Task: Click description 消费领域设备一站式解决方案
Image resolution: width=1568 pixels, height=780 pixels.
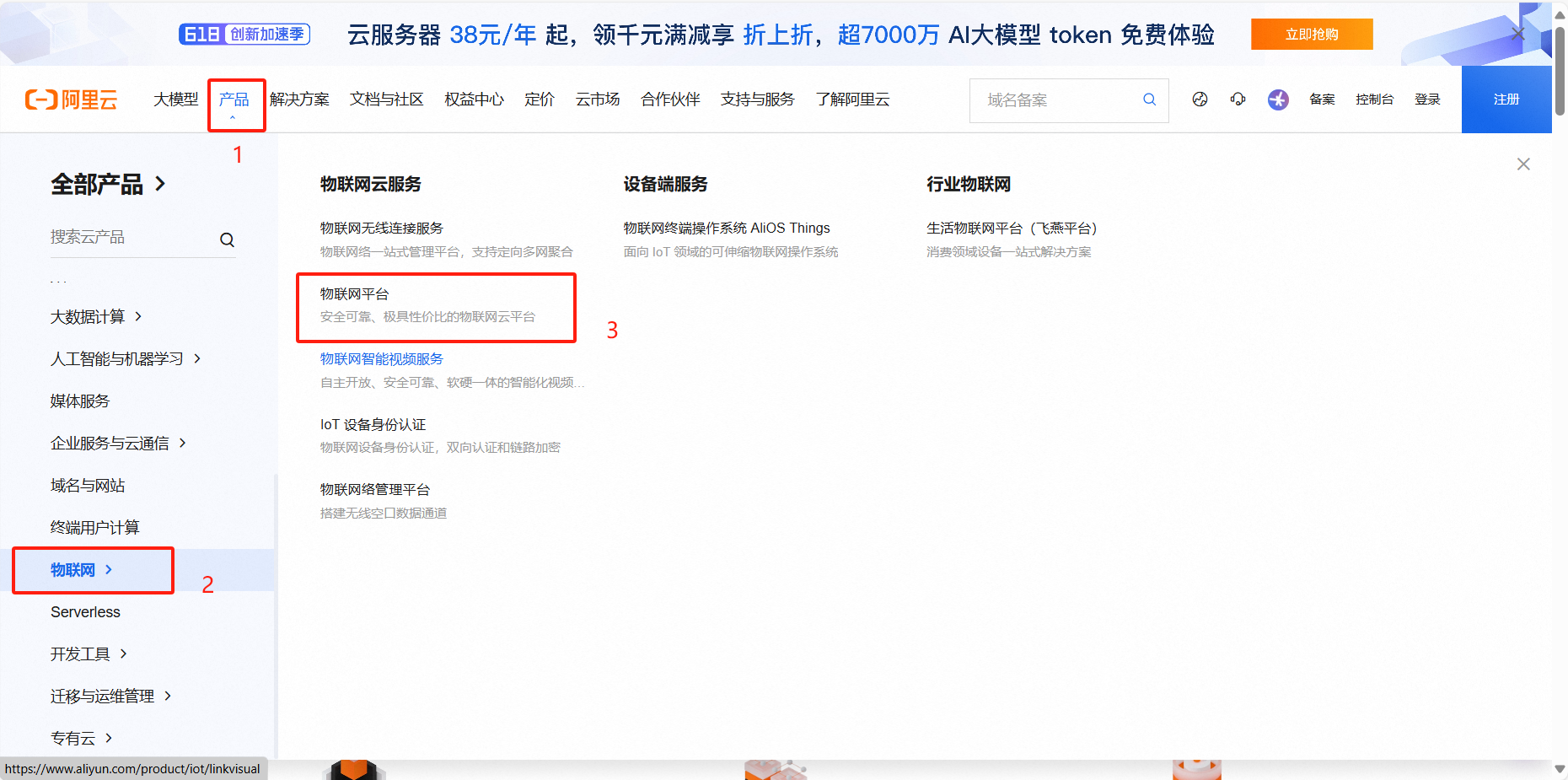Action: point(1009,251)
